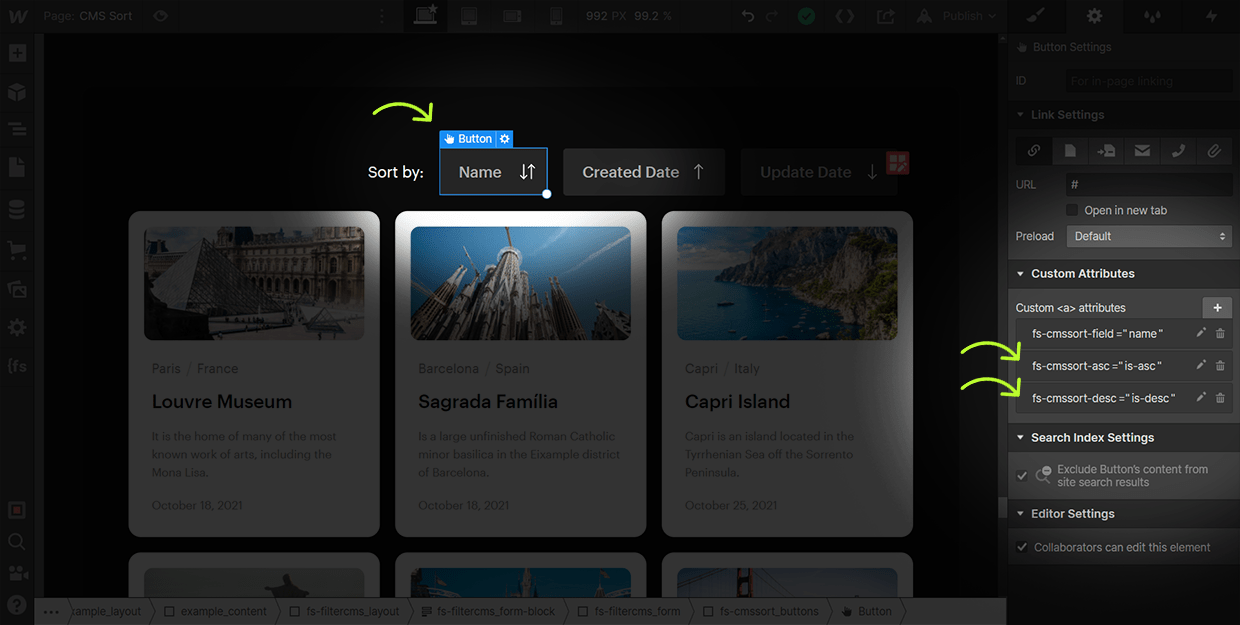Select fs-cmssort_buttons in the breadcrumb bar
Screen dimensions: 1240x625
pos(770,611)
